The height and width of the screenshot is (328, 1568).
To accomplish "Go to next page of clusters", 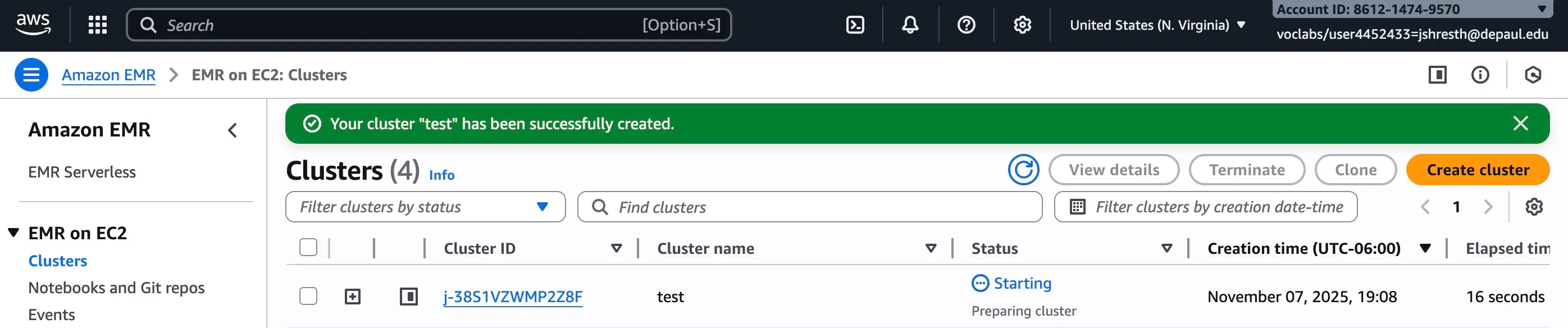I will click(x=1488, y=207).
